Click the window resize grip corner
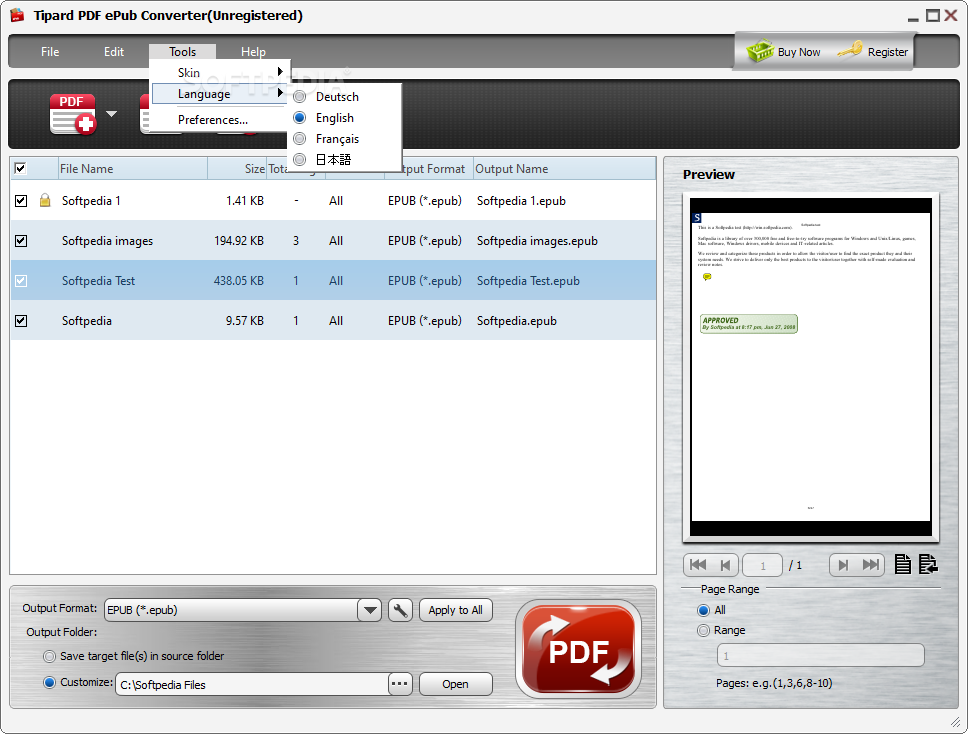This screenshot has width=968, height=734. click(955, 722)
